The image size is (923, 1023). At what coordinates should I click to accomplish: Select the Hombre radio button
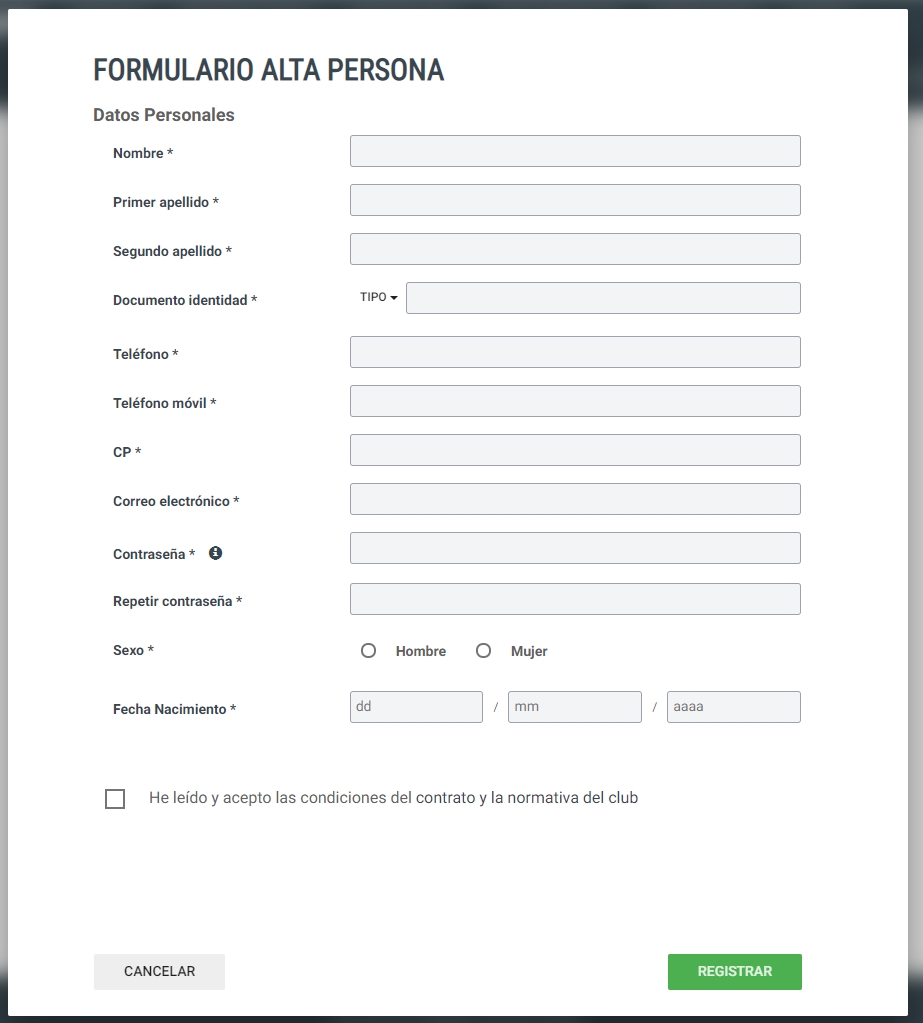click(369, 650)
